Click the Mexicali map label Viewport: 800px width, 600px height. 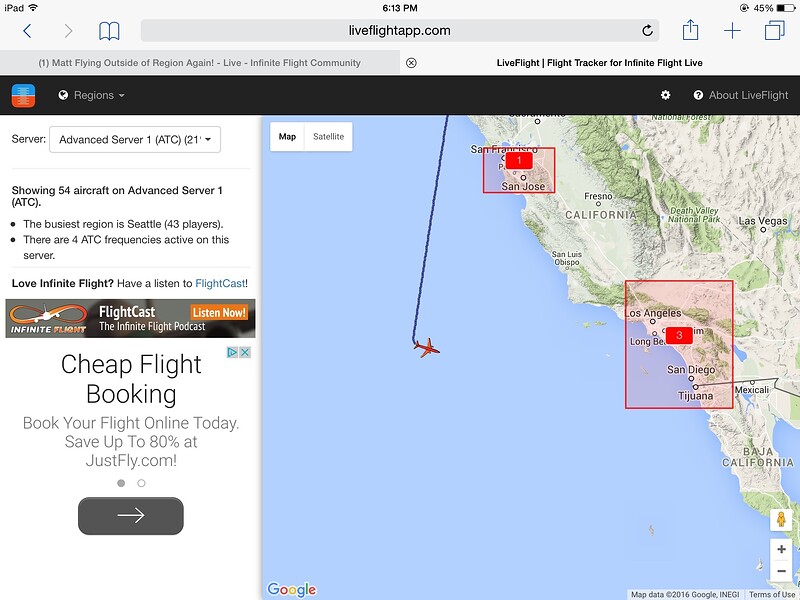(752, 390)
